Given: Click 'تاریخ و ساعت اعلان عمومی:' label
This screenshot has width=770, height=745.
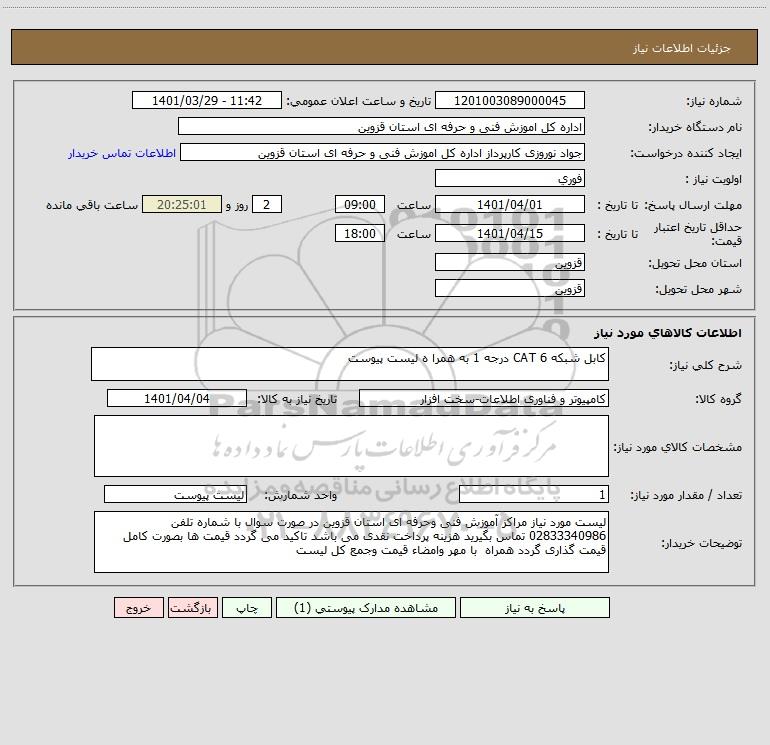Looking at the screenshot, I should 359,101.
